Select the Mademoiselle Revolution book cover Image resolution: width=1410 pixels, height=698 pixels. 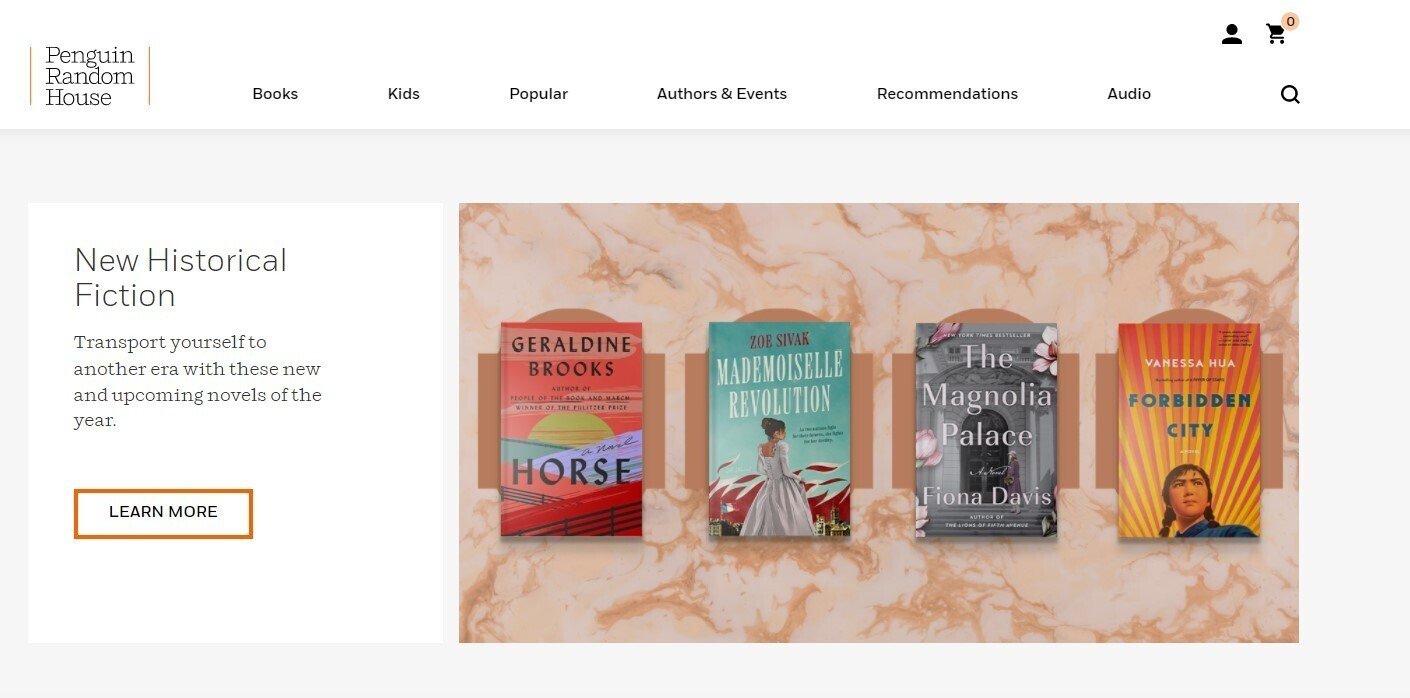click(779, 429)
